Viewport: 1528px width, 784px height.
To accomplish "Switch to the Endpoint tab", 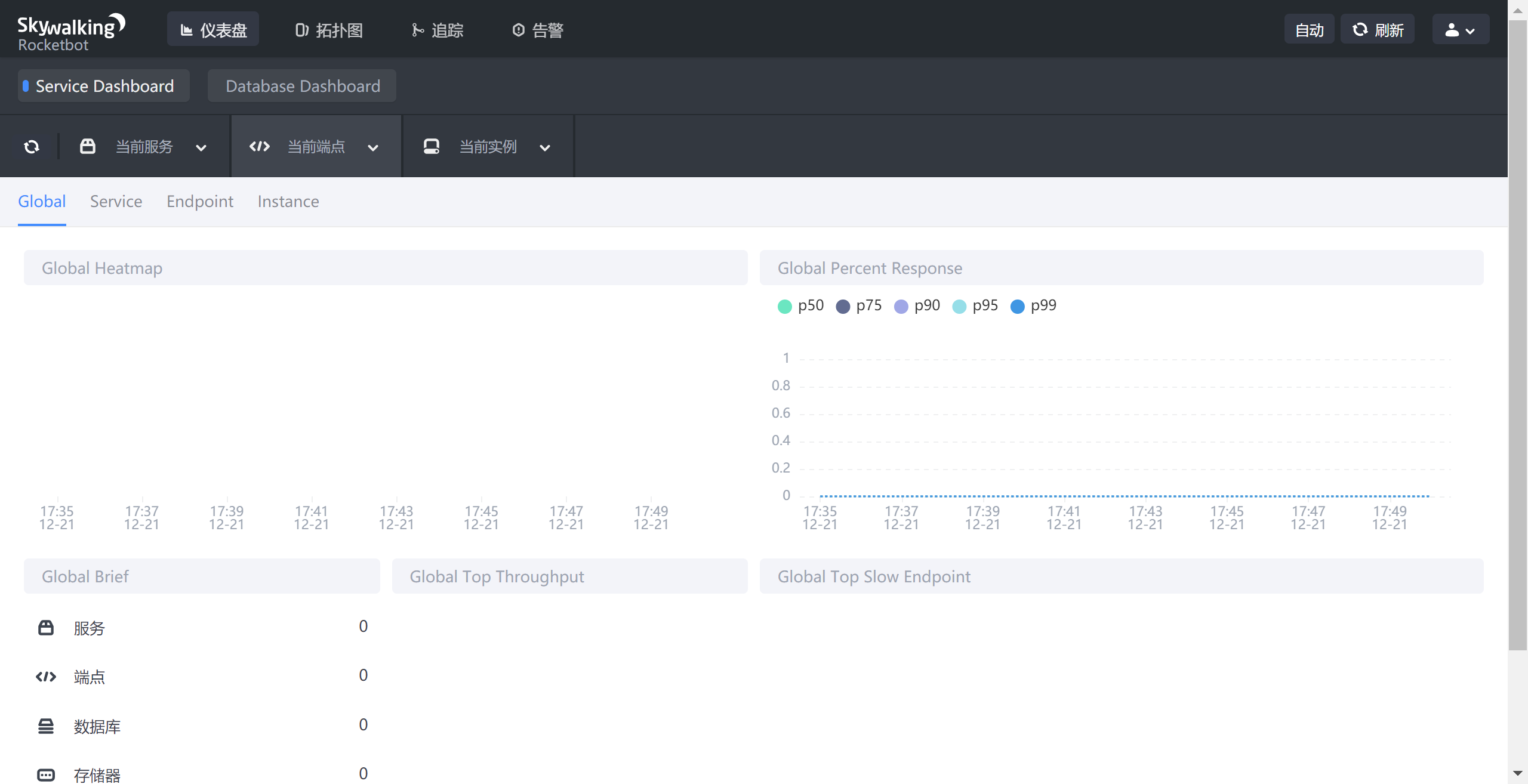I will [200, 202].
